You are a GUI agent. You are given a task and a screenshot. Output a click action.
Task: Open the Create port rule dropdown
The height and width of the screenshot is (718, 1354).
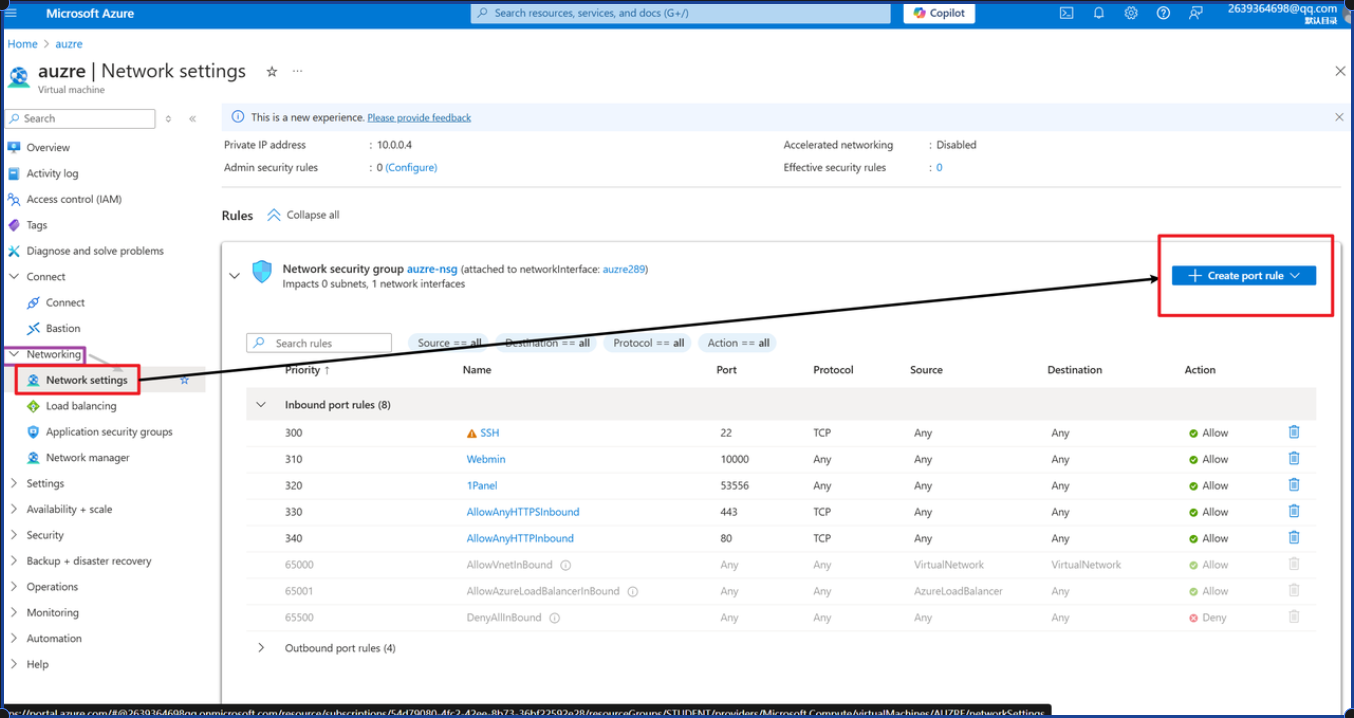click(1244, 275)
